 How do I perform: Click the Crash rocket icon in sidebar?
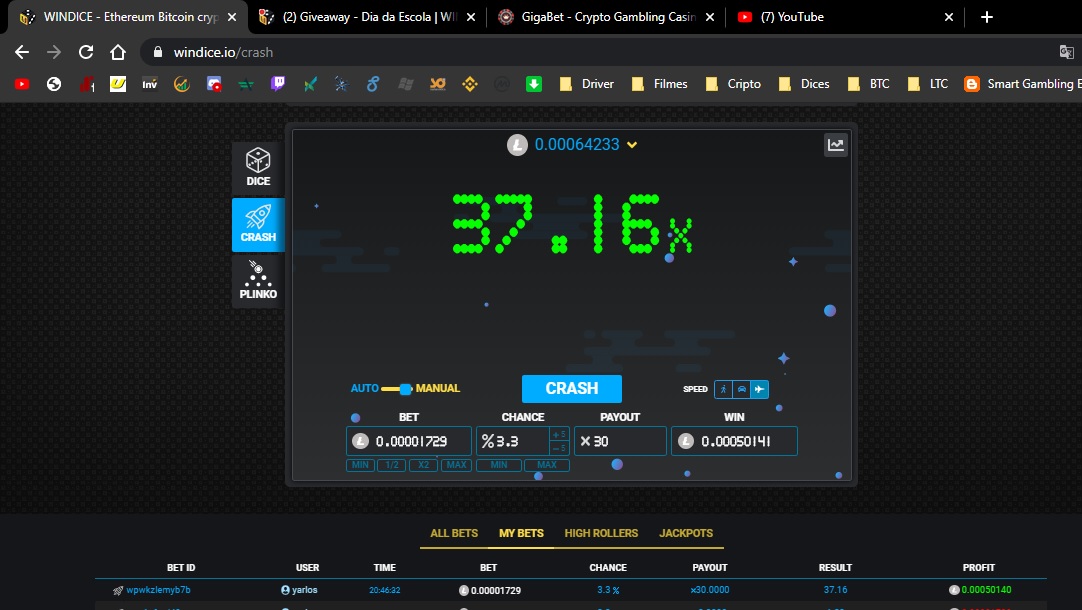(258, 224)
